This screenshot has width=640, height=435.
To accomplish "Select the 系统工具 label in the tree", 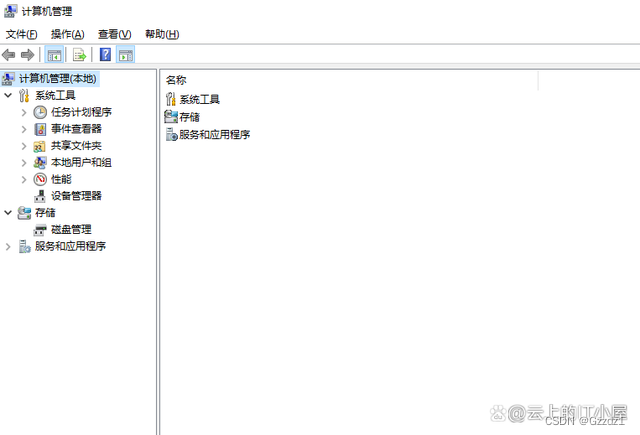I will (x=55, y=95).
